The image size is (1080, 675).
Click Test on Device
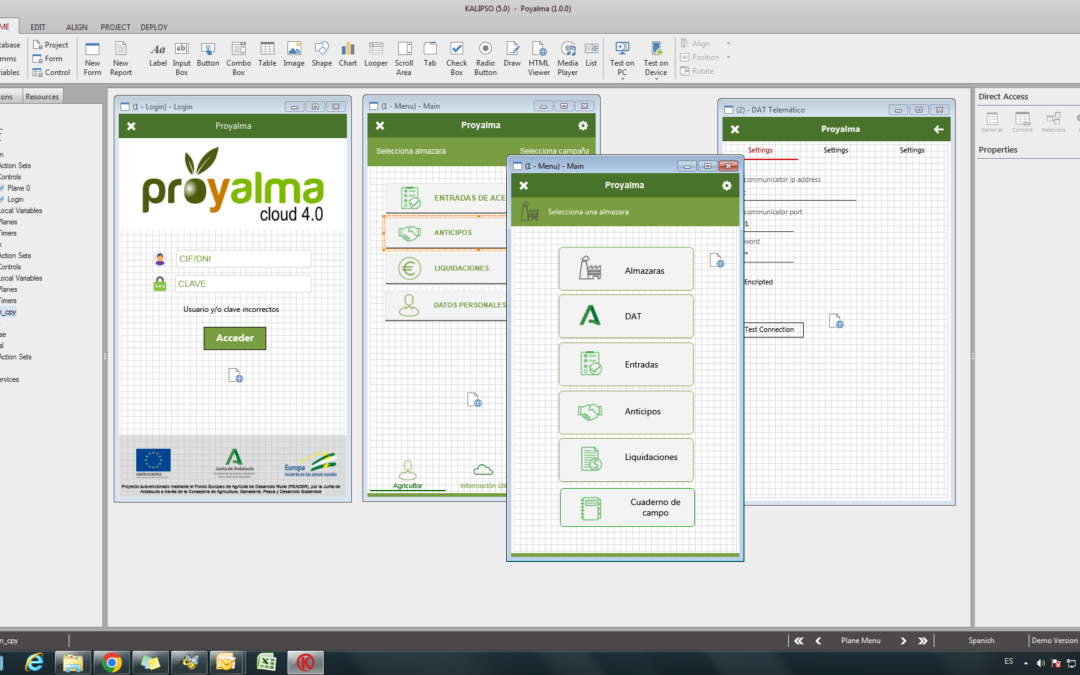point(656,57)
